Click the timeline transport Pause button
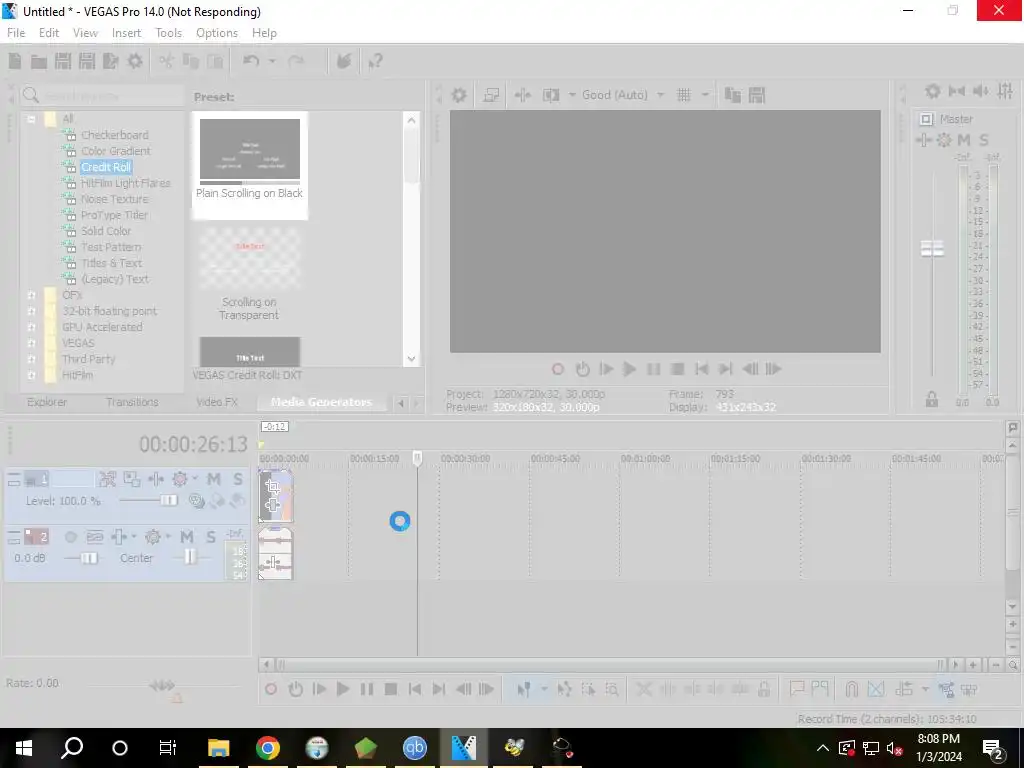Screen dimensions: 1024x768 point(366,689)
